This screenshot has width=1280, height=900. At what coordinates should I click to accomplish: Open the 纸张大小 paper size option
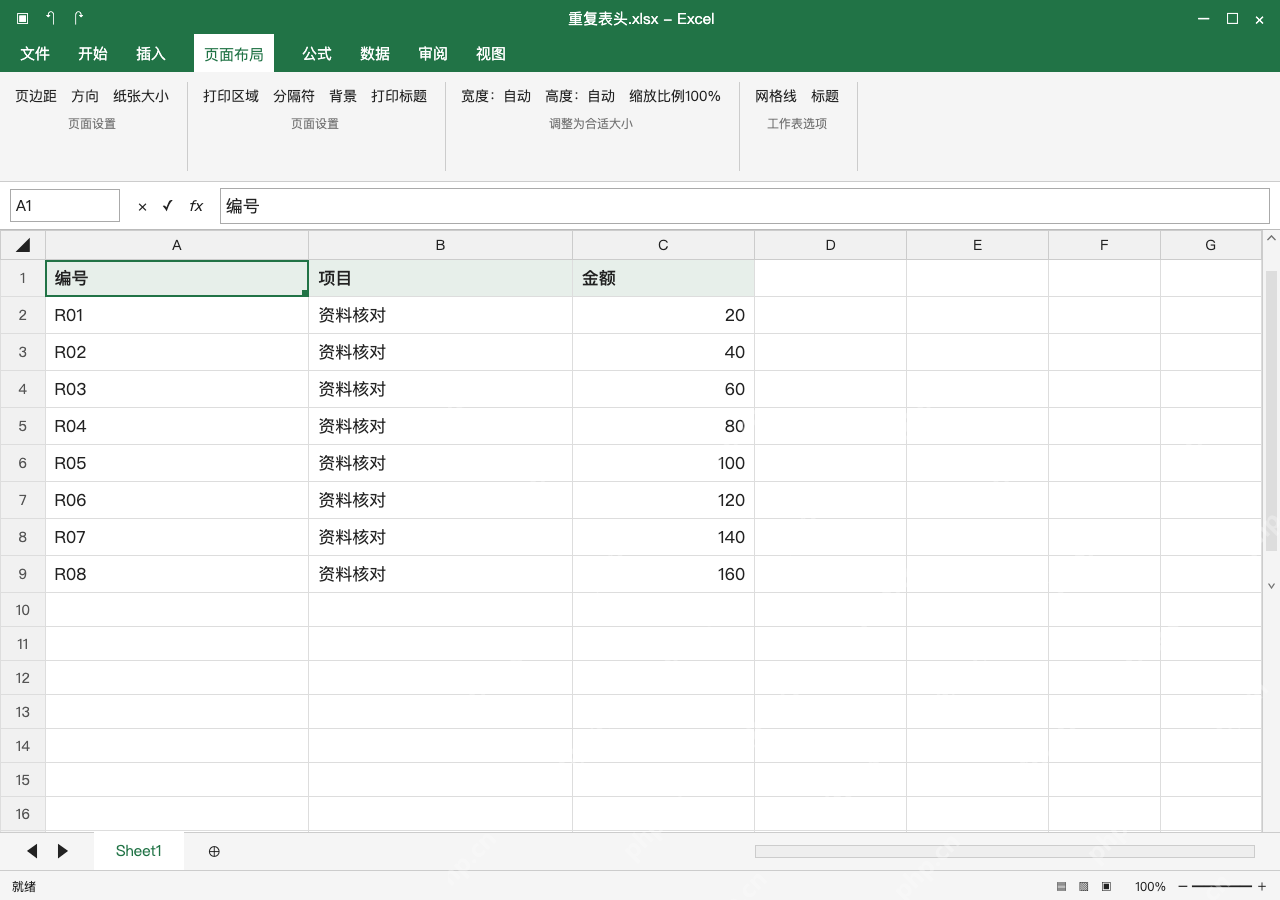click(141, 96)
